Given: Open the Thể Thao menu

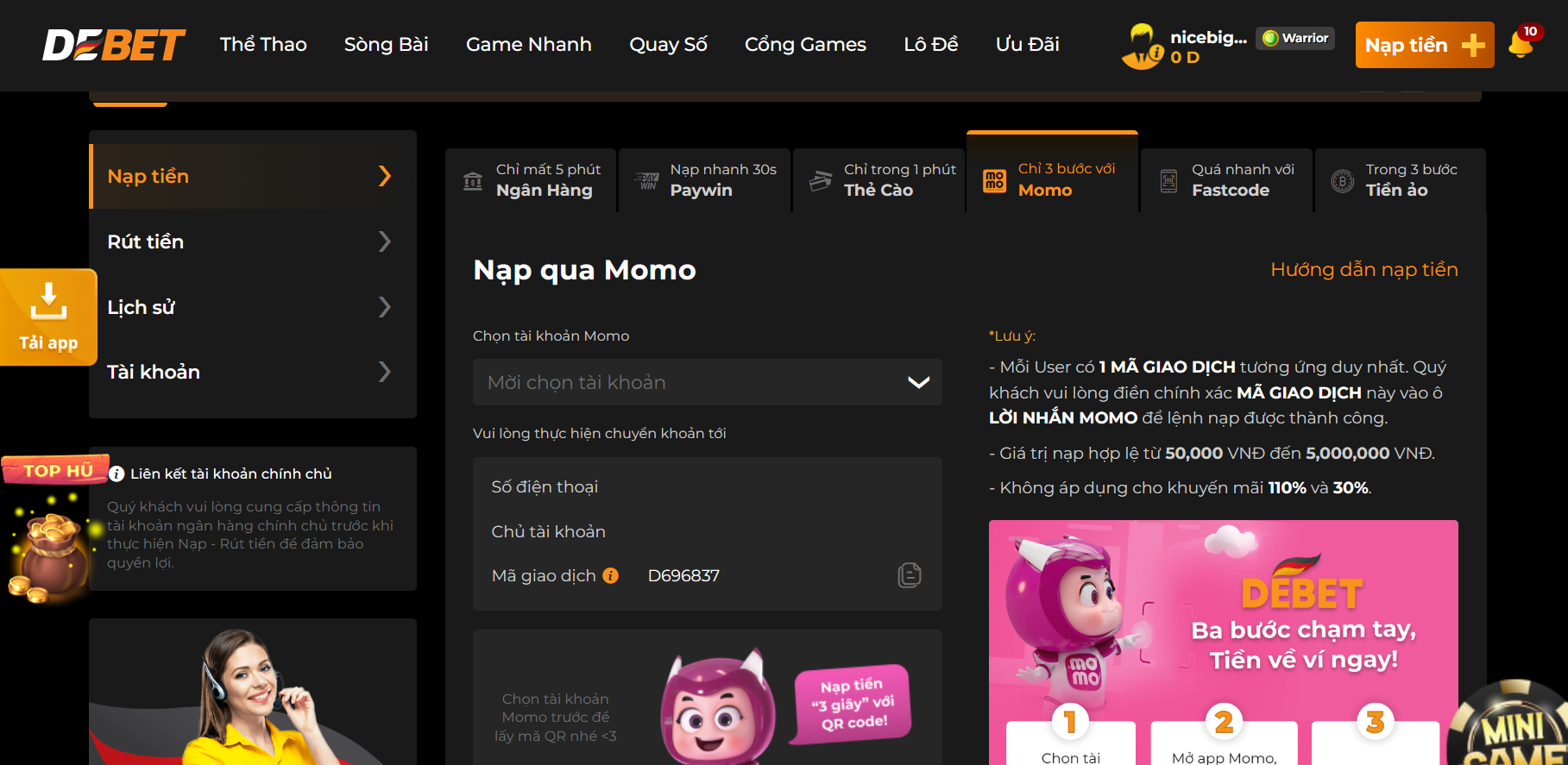Looking at the screenshot, I should 263,44.
